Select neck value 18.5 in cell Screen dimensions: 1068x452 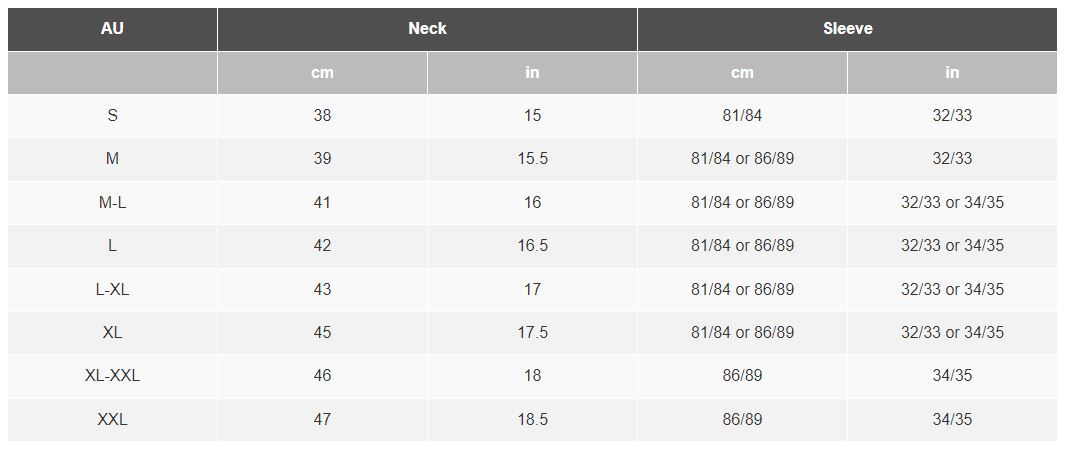tap(533, 419)
